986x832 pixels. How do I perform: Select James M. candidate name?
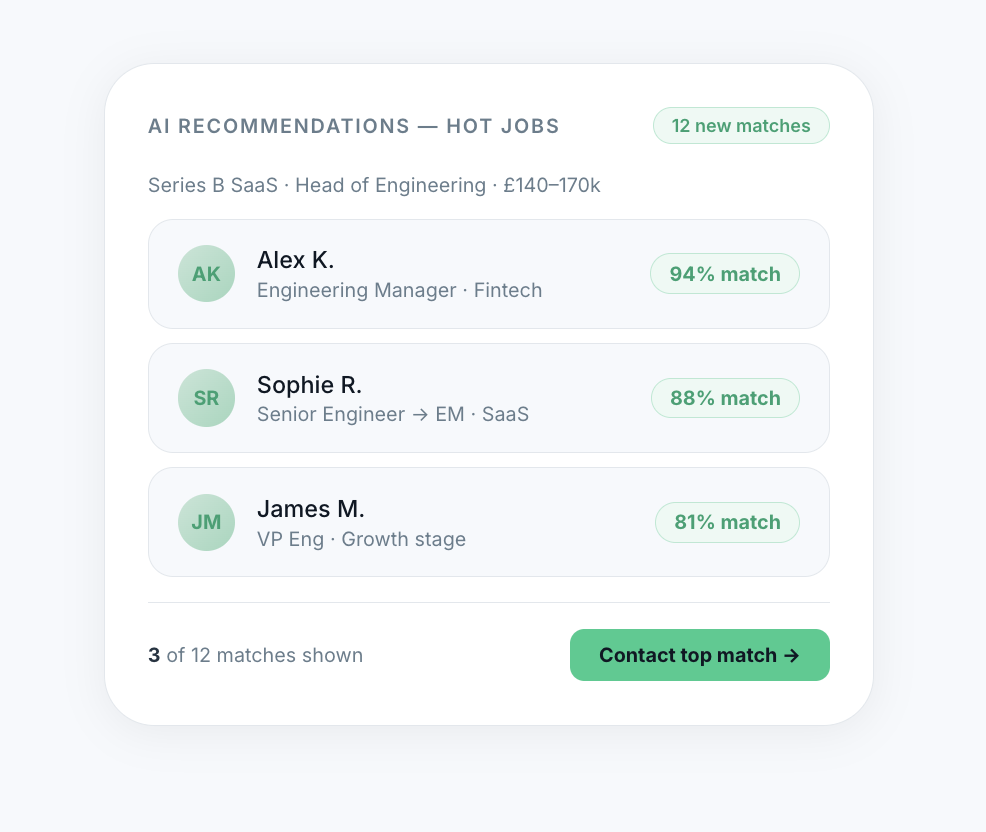[310, 508]
